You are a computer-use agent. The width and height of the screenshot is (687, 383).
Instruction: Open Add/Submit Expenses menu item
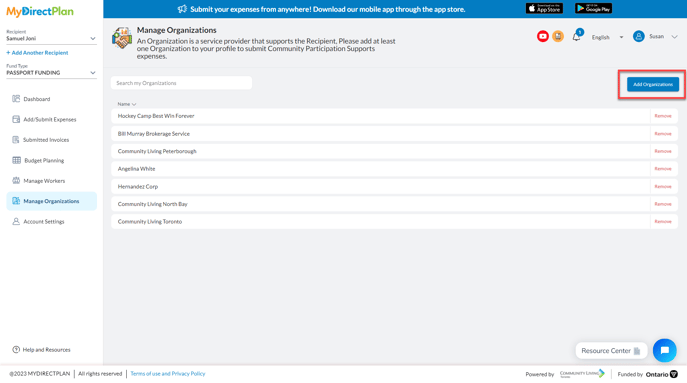(50, 119)
